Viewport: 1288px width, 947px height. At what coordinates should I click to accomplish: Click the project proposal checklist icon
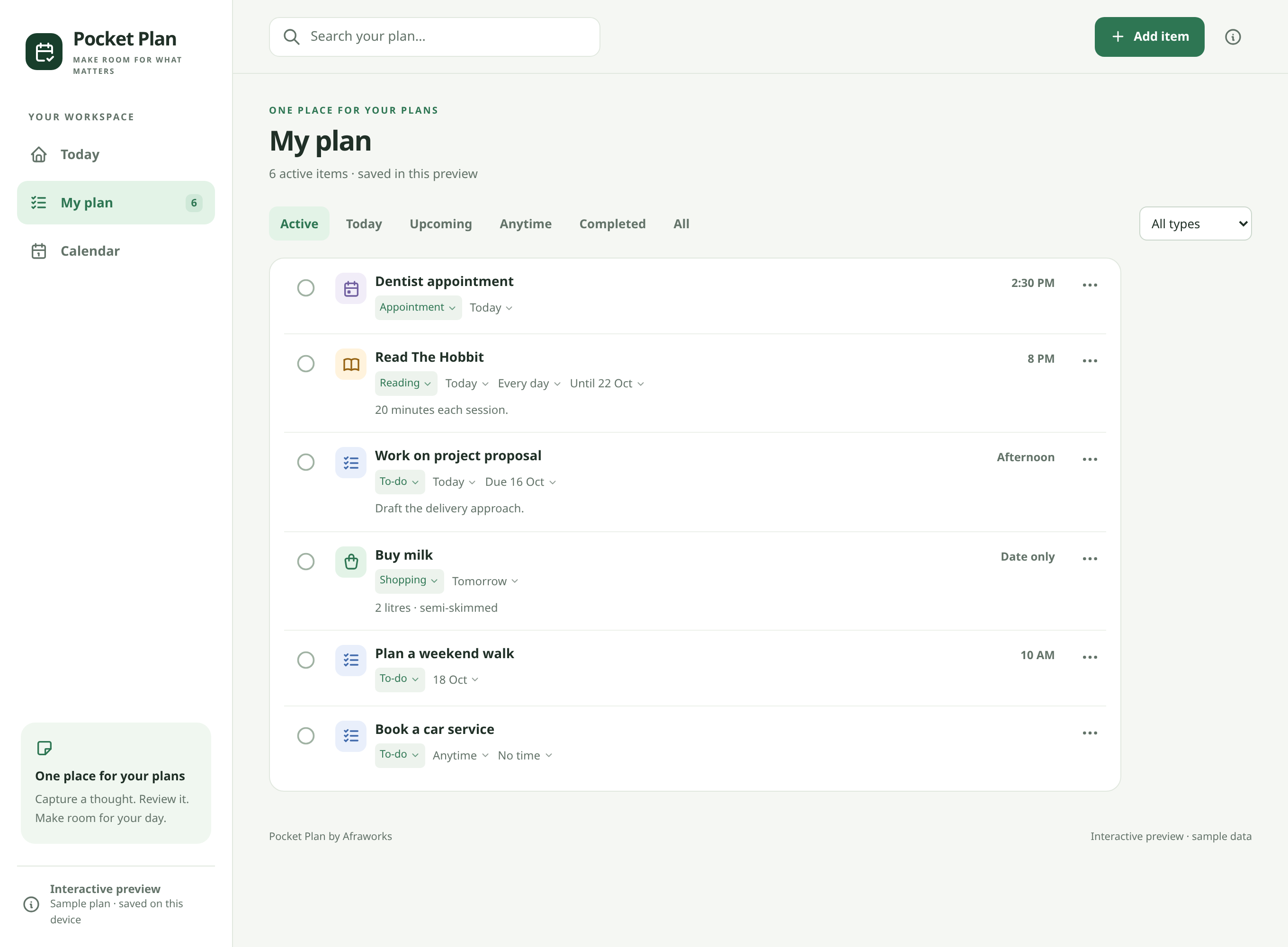coord(351,463)
